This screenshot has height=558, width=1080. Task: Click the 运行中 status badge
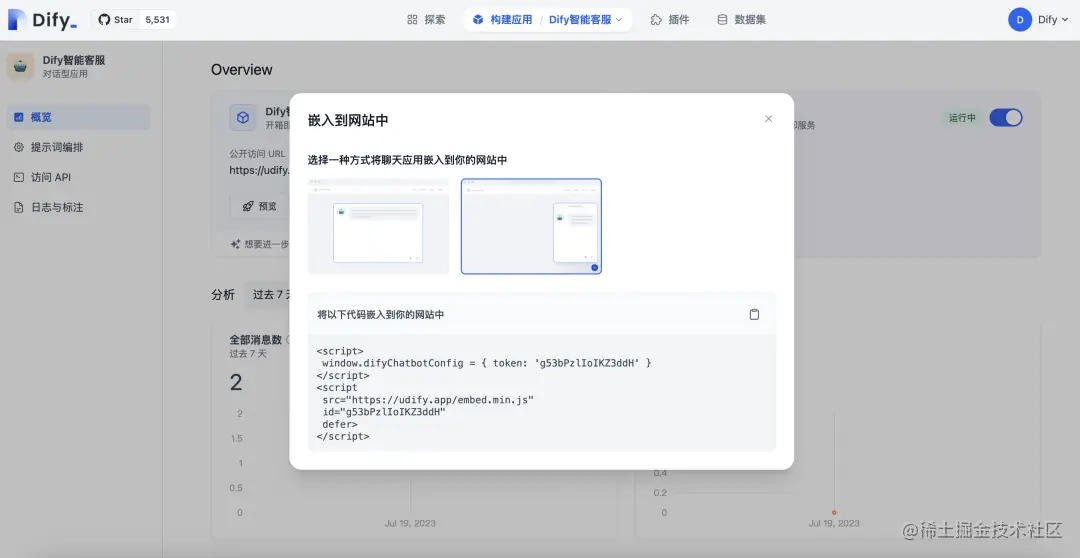pyautogui.click(x=962, y=118)
